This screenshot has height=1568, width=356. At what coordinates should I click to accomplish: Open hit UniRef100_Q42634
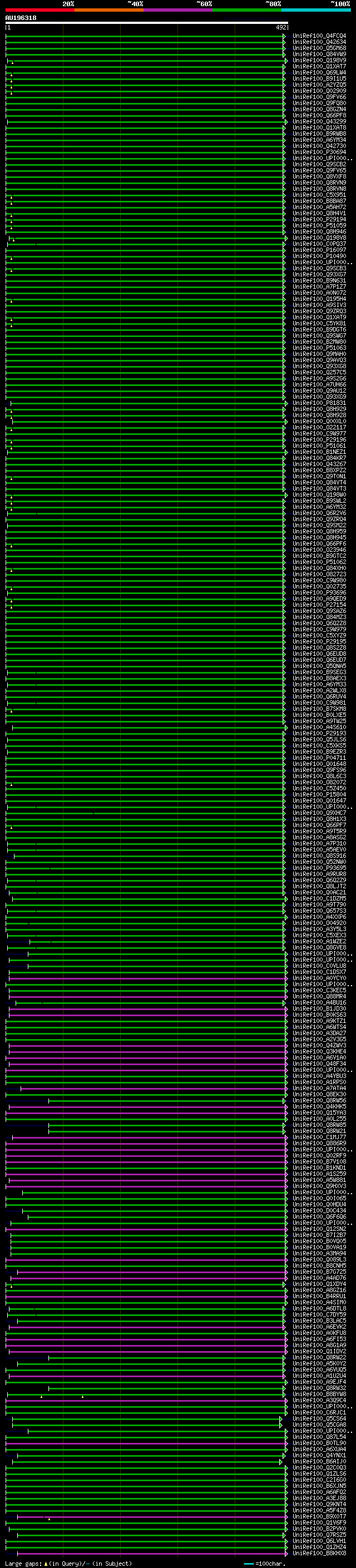coord(319,42)
